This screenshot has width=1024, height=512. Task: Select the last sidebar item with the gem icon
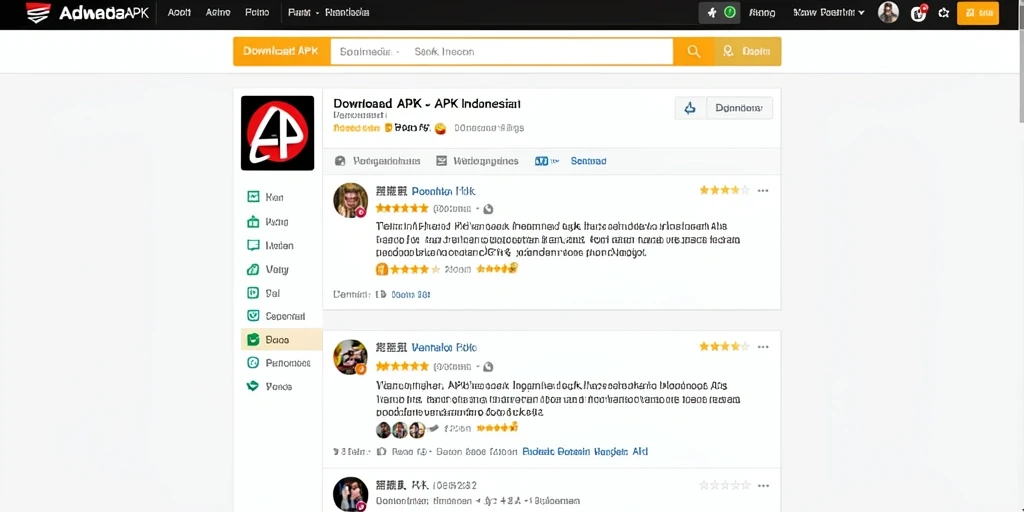[x=269, y=387]
